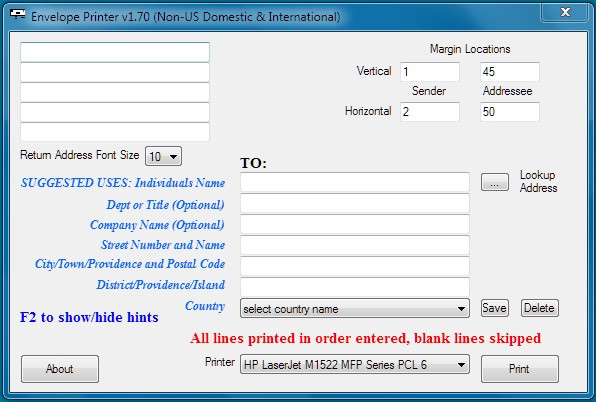
Task: Click the District/Providence/Island input field
Action: (355, 287)
